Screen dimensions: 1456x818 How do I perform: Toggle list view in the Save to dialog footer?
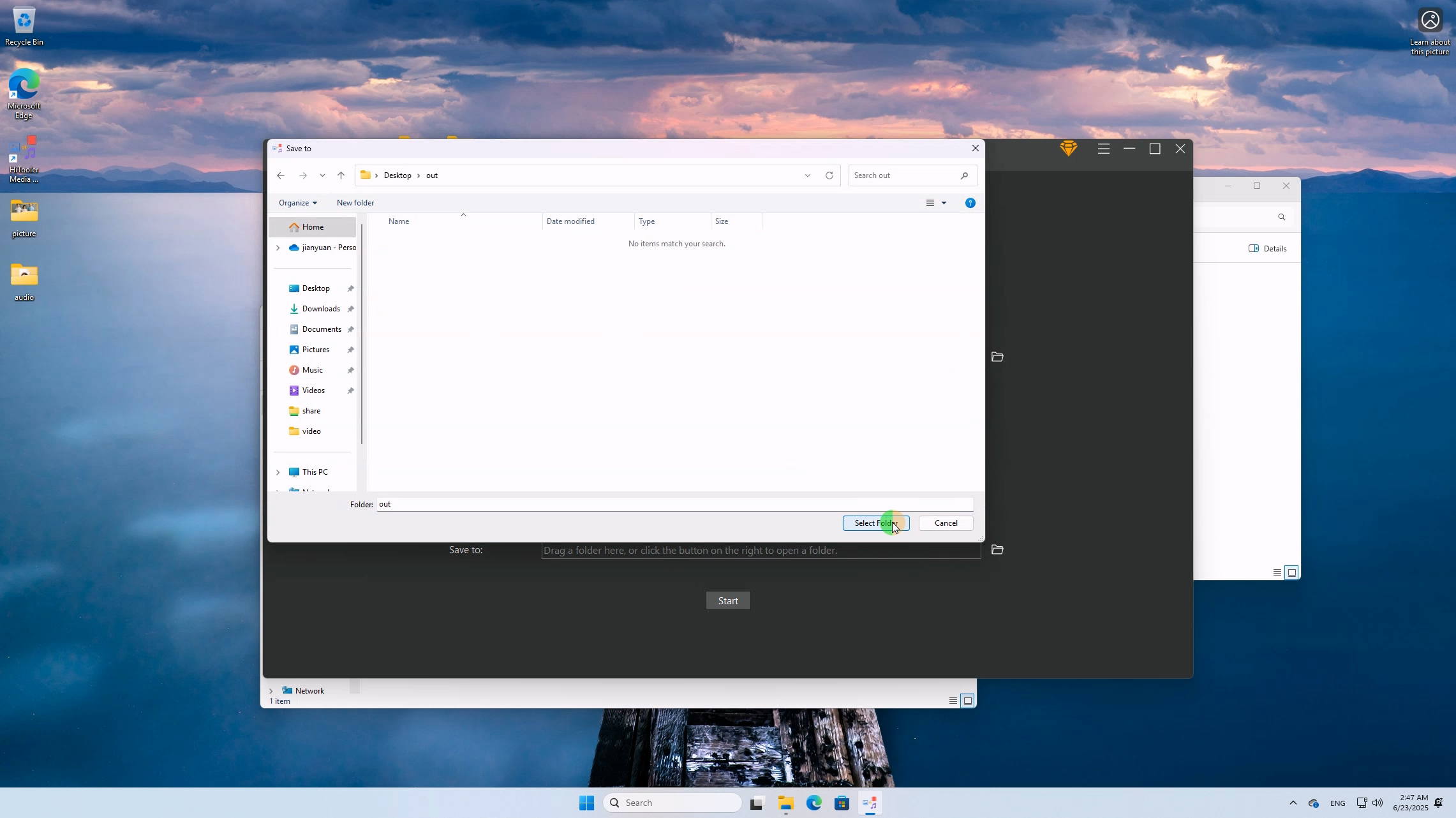953,700
